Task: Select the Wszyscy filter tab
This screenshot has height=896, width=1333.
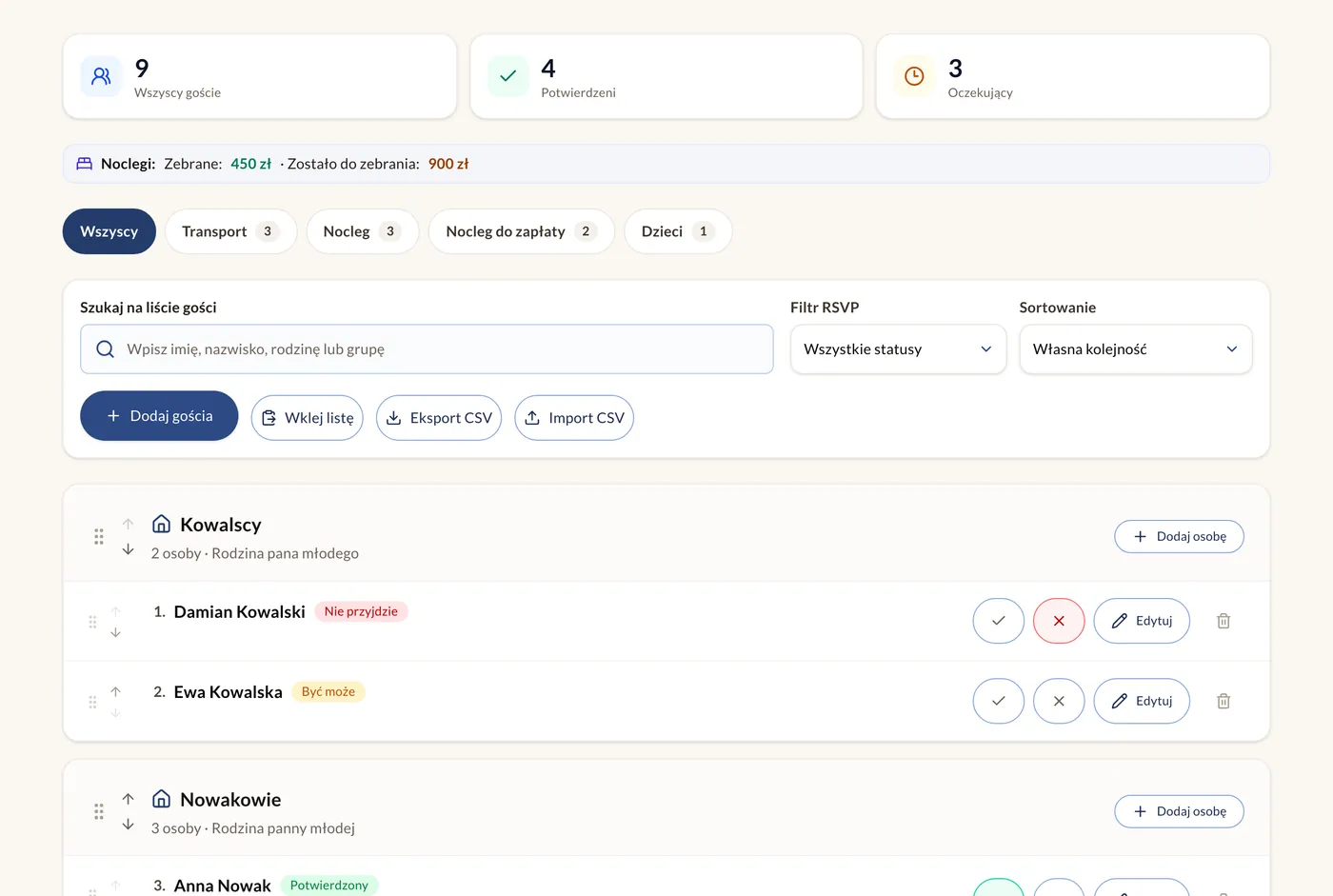Action: [109, 231]
